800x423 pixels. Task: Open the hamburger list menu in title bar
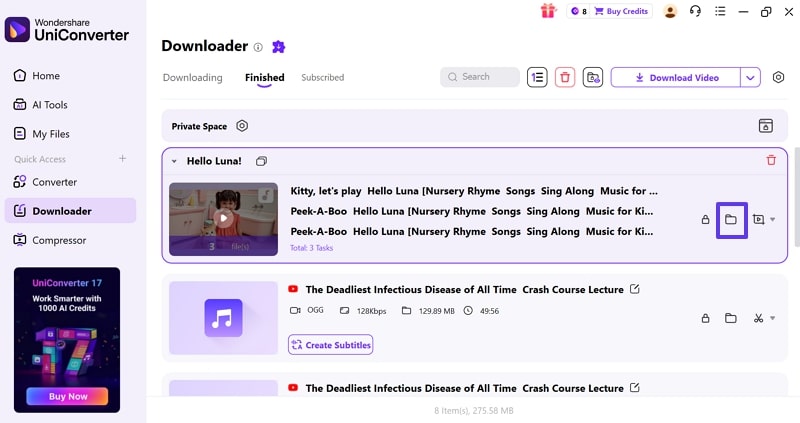point(720,11)
